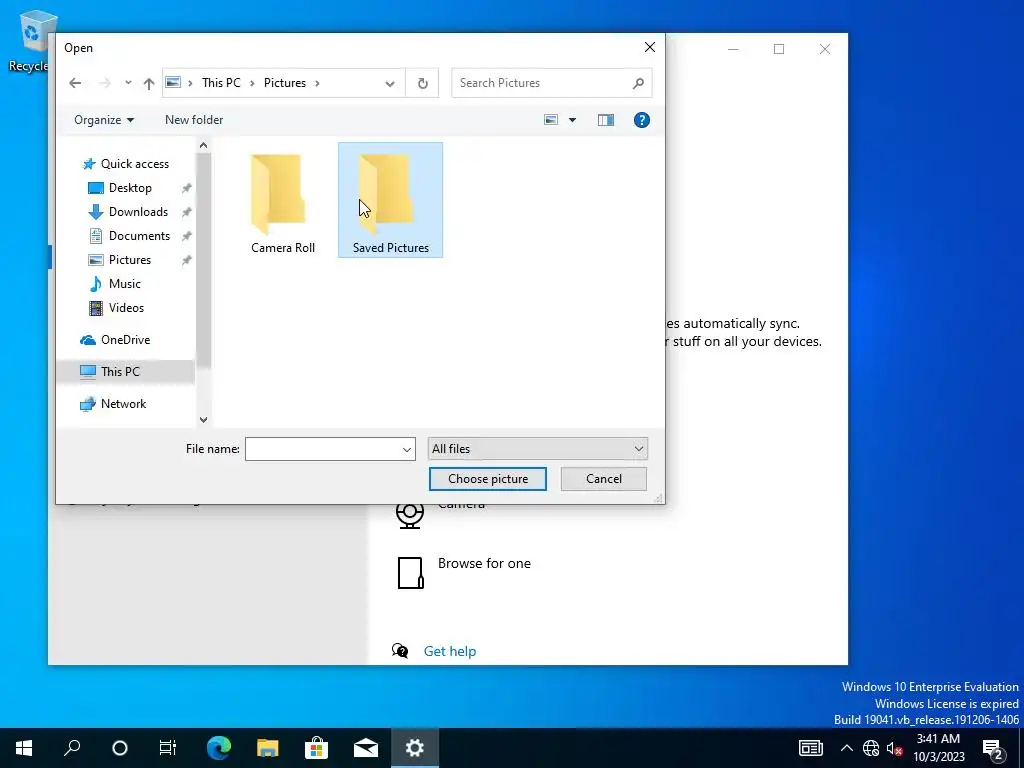Viewport: 1024px width, 768px height.
Task: Open the Organize menu
Action: click(104, 120)
